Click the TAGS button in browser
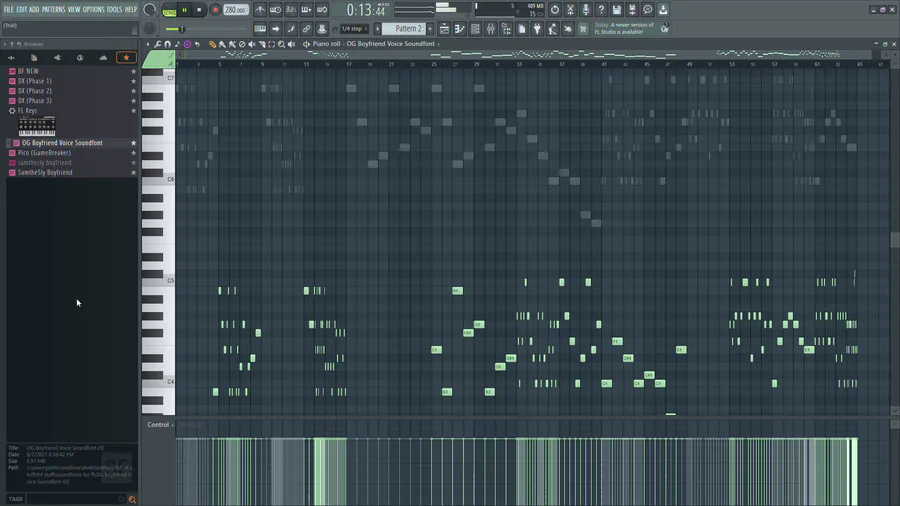Image resolution: width=900 pixels, height=506 pixels. (x=15, y=499)
